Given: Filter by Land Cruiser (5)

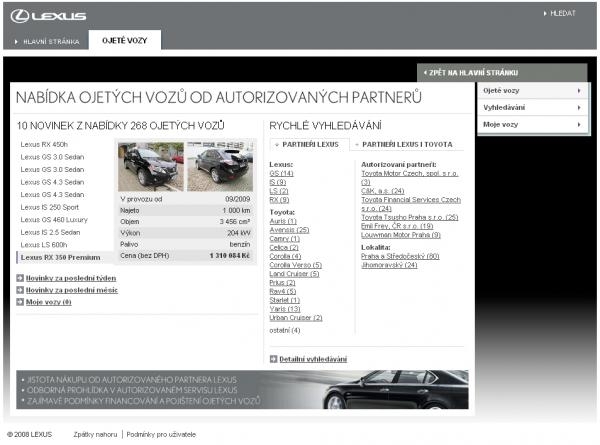Looking at the screenshot, I should 294,274.
